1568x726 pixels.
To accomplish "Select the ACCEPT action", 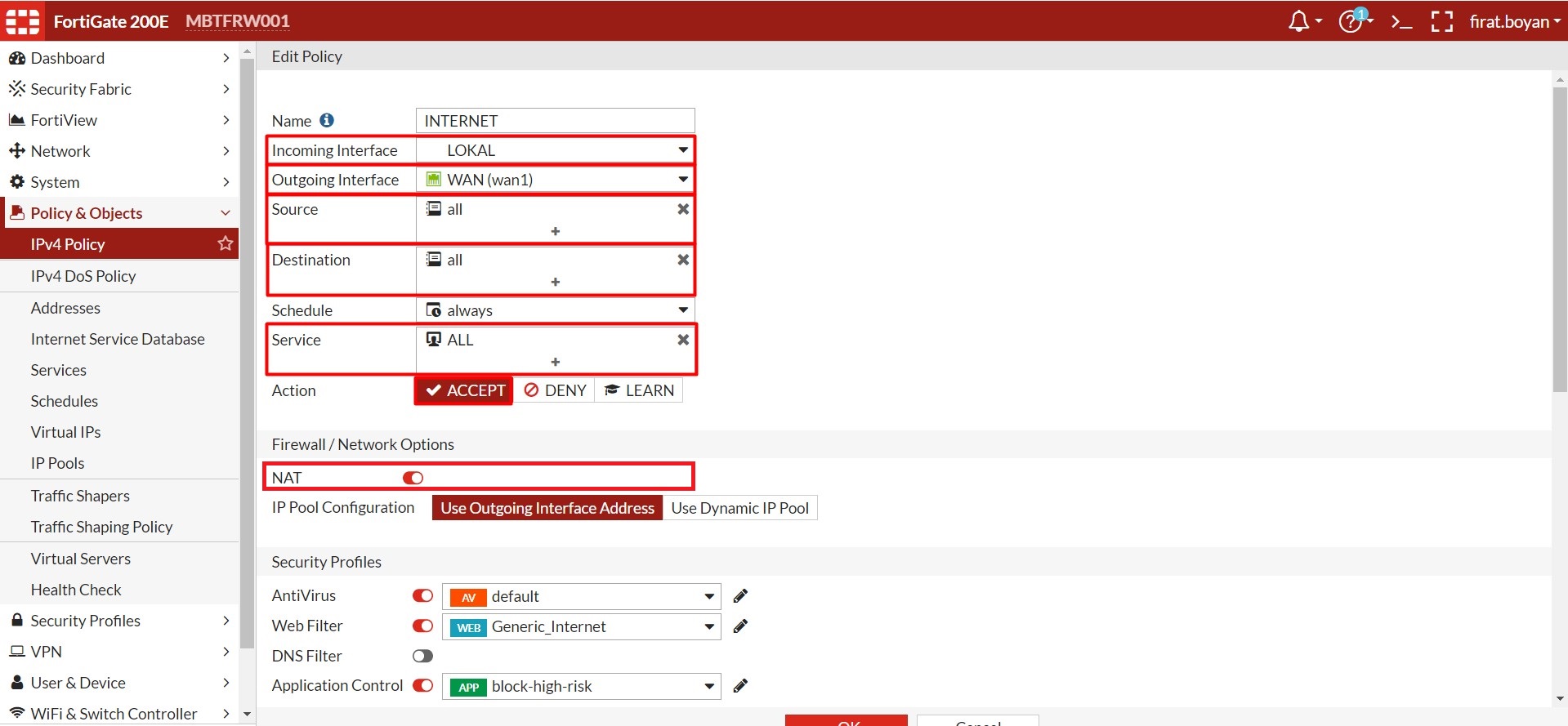I will [x=464, y=390].
